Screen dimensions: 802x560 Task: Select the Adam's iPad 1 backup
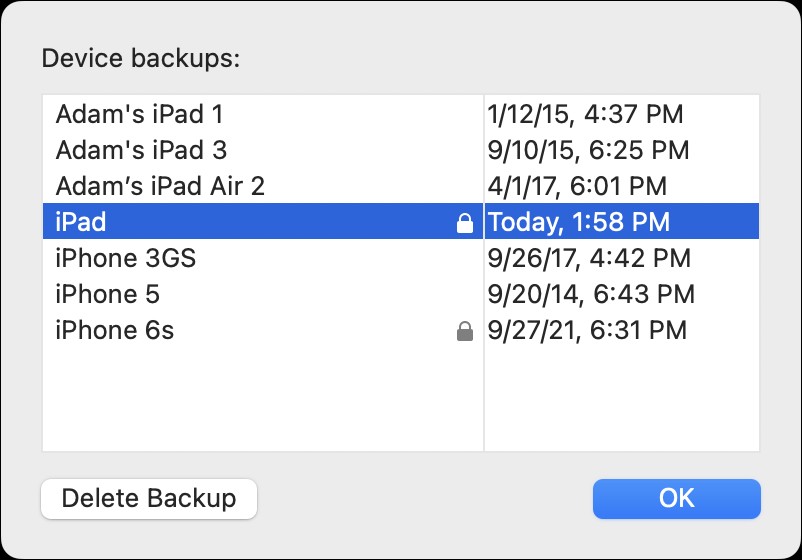pos(140,114)
